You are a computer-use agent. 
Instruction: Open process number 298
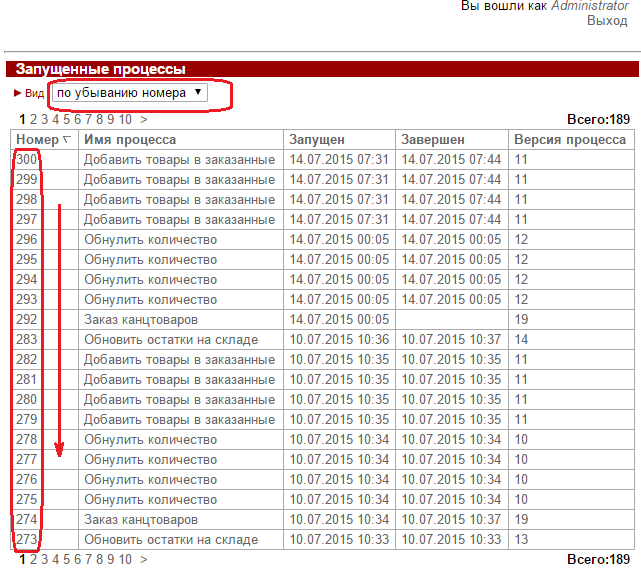(x=27, y=199)
